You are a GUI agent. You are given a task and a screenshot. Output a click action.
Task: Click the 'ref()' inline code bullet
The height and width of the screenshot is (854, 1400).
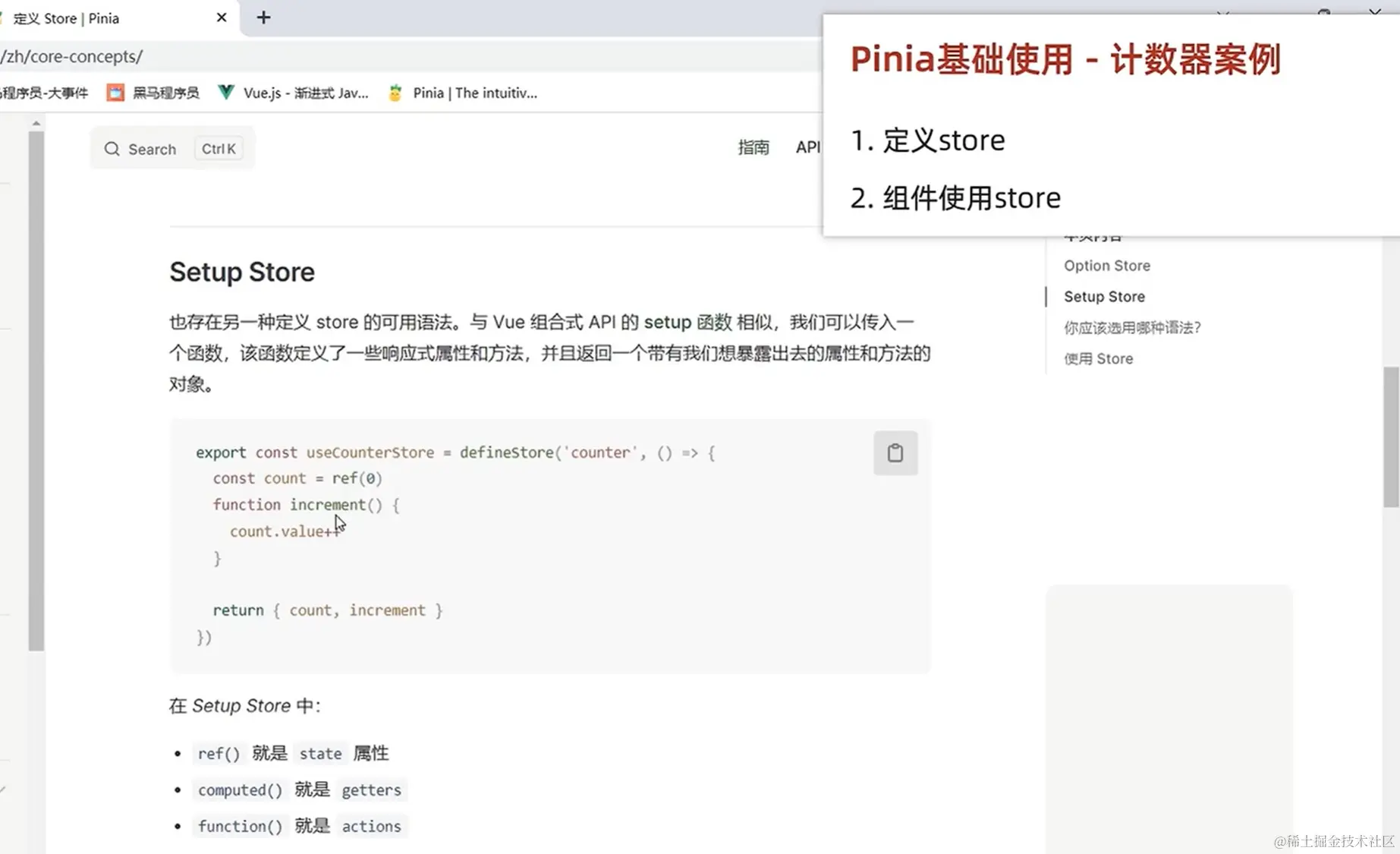219,754
